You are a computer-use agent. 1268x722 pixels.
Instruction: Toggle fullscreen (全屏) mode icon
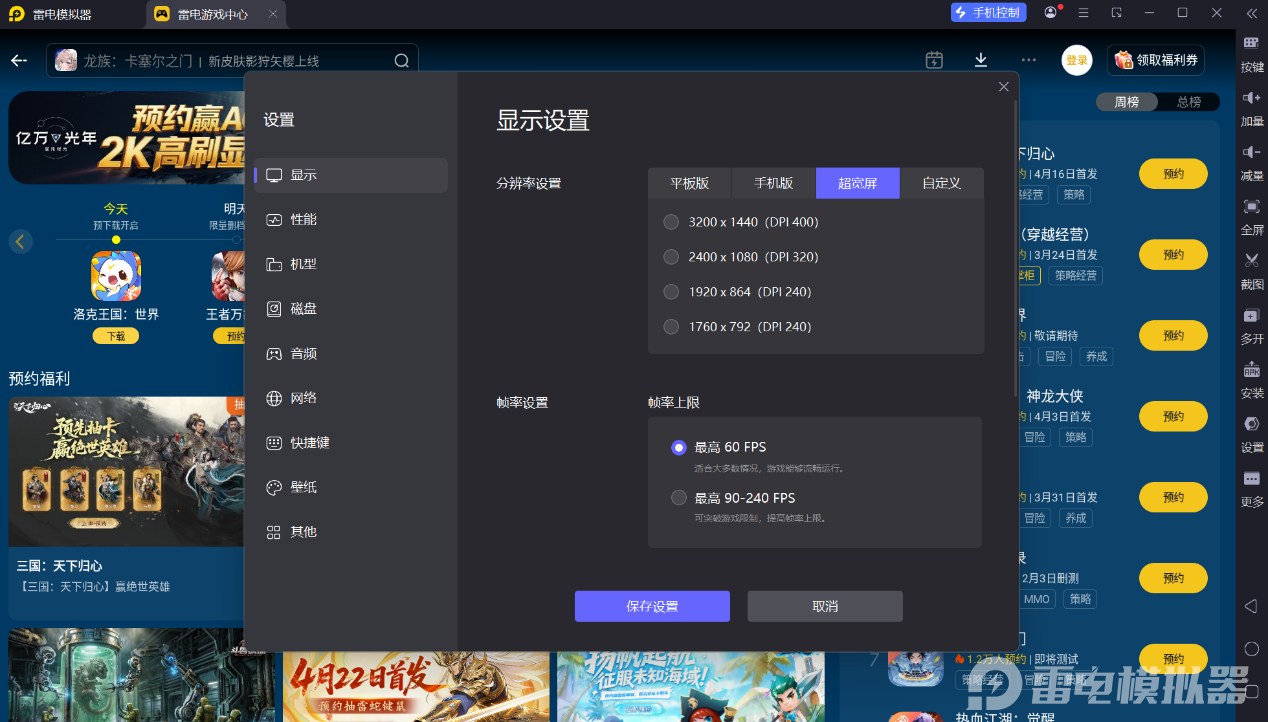click(1251, 206)
